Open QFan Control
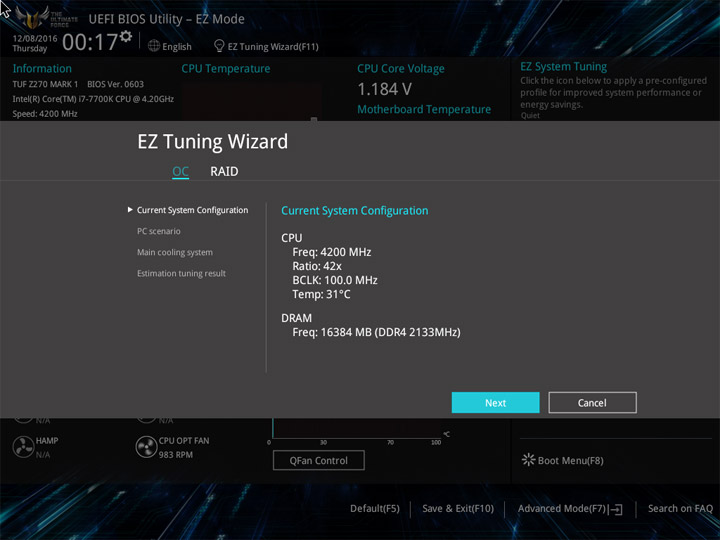Screen dimensions: 720x540 319,460
